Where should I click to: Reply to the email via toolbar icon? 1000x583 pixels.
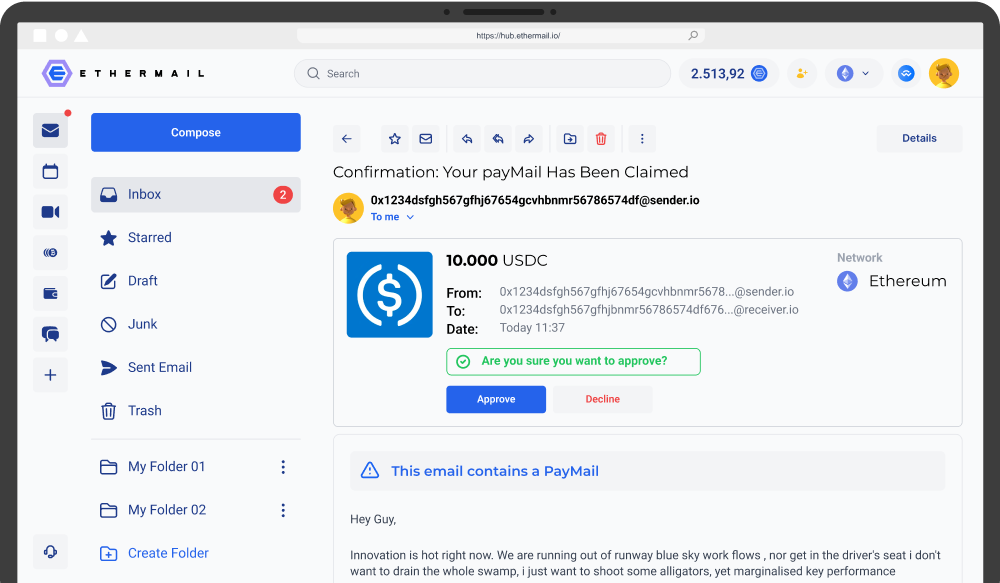tap(466, 138)
